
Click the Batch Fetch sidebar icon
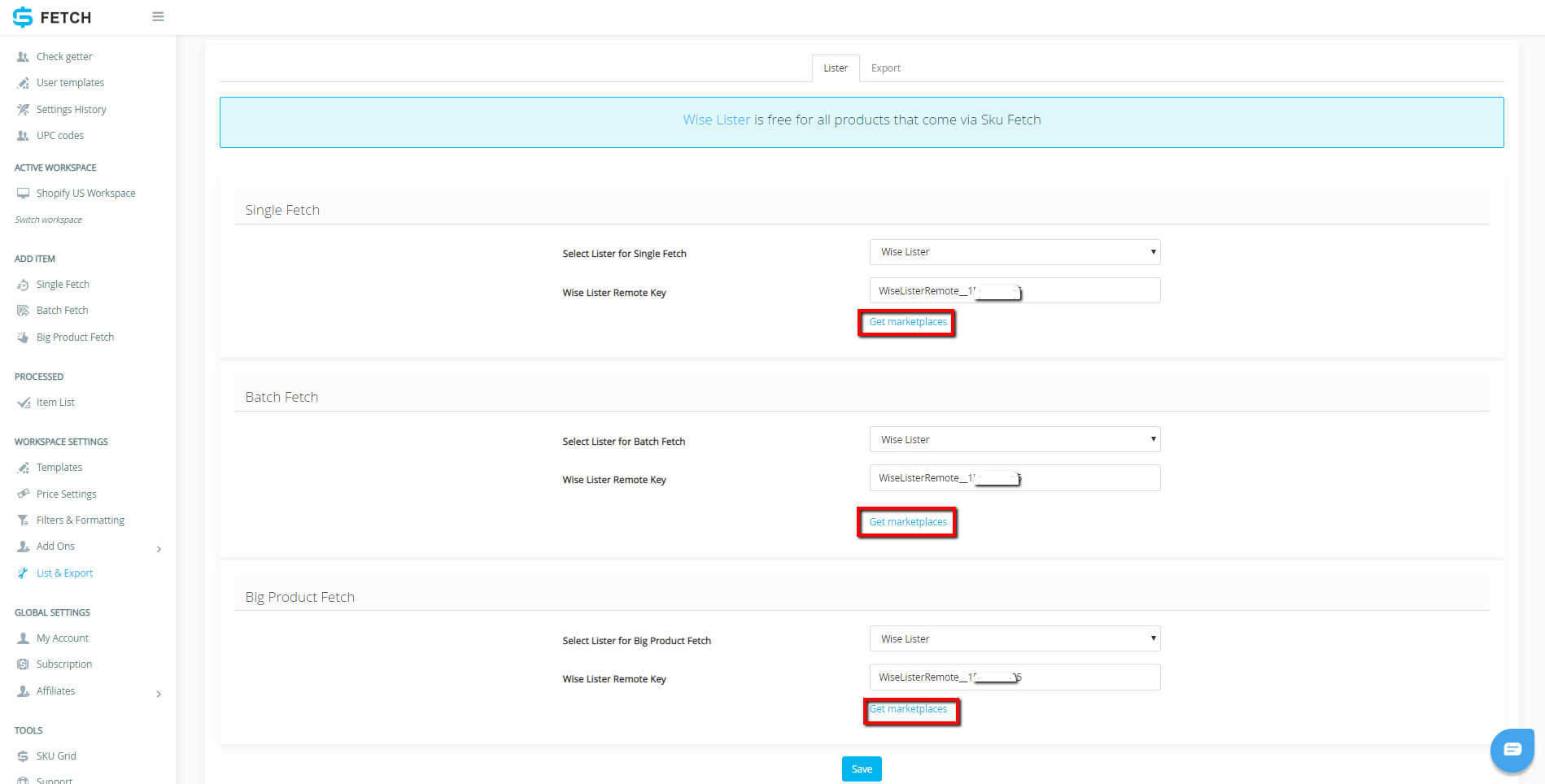pyautogui.click(x=23, y=311)
